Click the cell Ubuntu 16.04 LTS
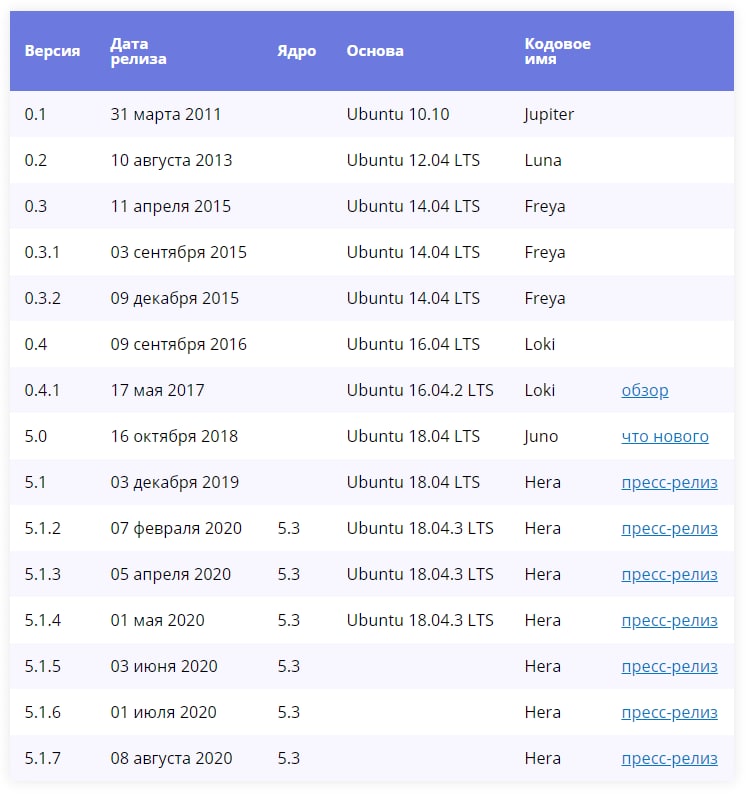746x795 pixels. (x=413, y=344)
